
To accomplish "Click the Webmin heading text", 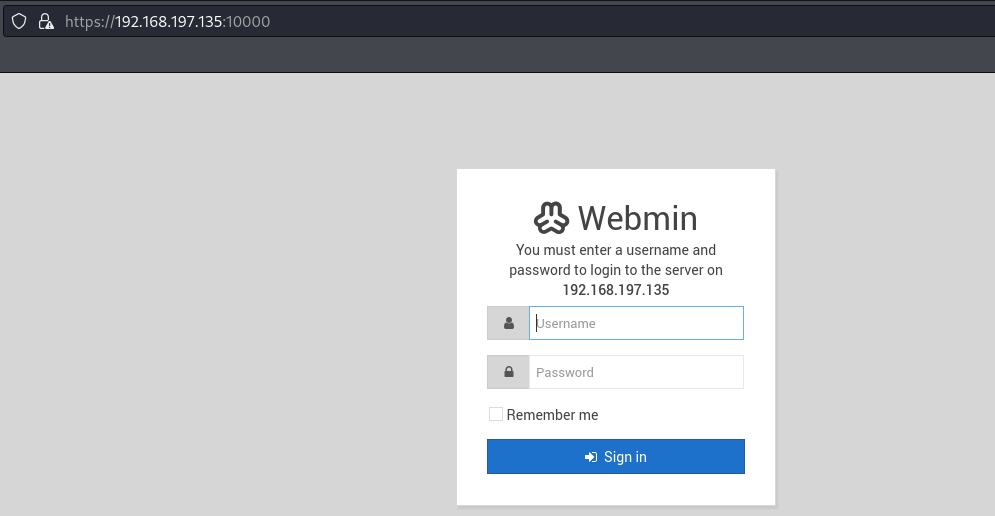I will [638, 218].
